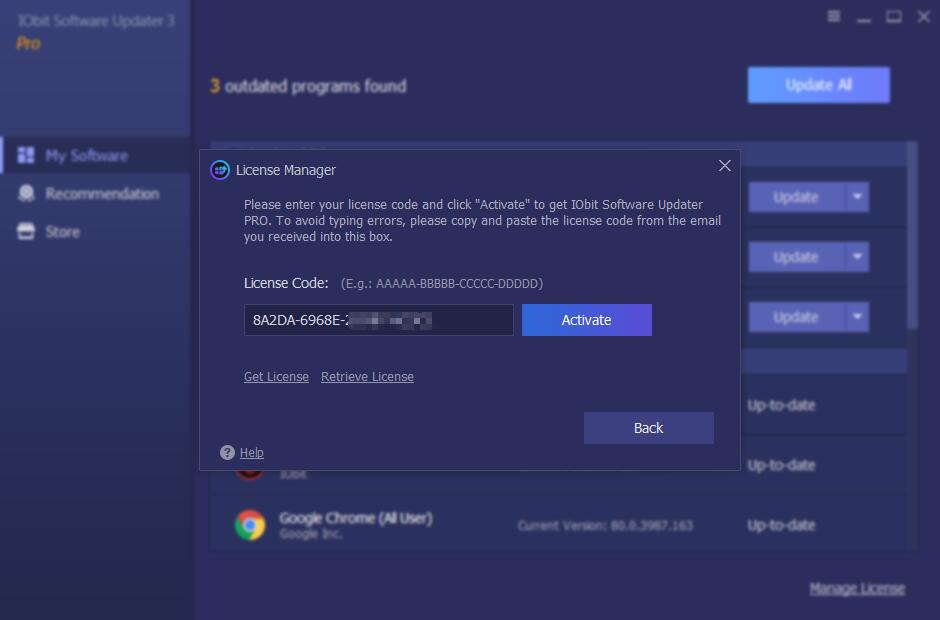Click the help question mark icon
The image size is (940, 620).
pos(227,453)
